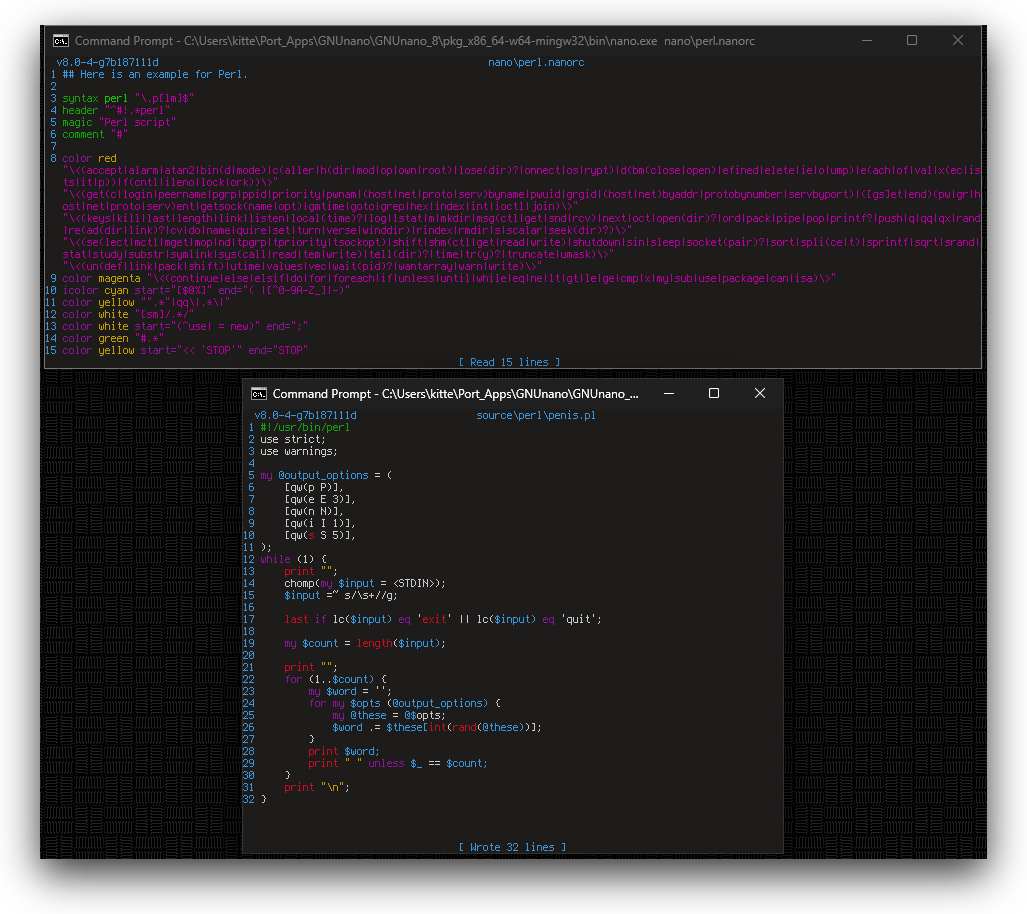Maximize the back perl.nanorc window
This screenshot has width=1027, height=914.
pyautogui.click(x=912, y=41)
